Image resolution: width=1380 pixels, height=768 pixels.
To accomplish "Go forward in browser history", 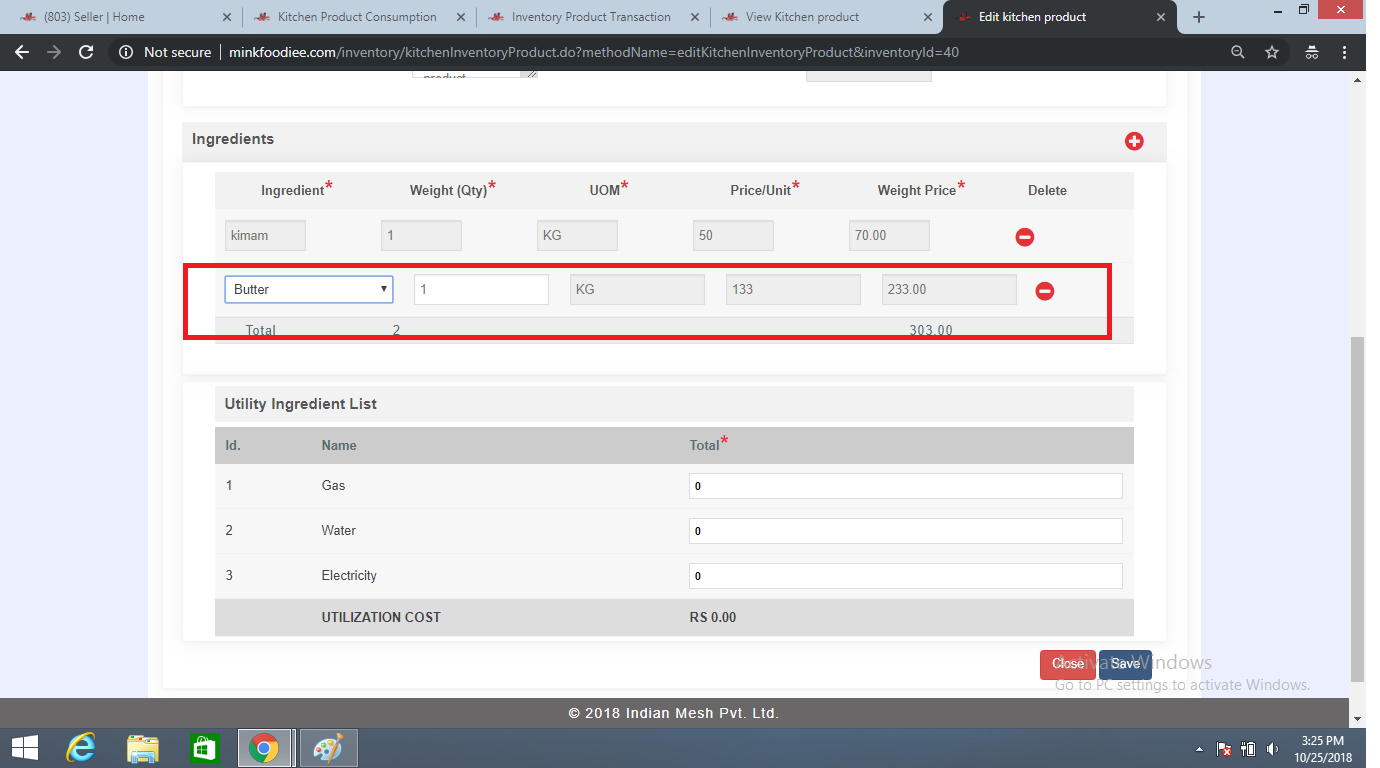I will (54, 52).
